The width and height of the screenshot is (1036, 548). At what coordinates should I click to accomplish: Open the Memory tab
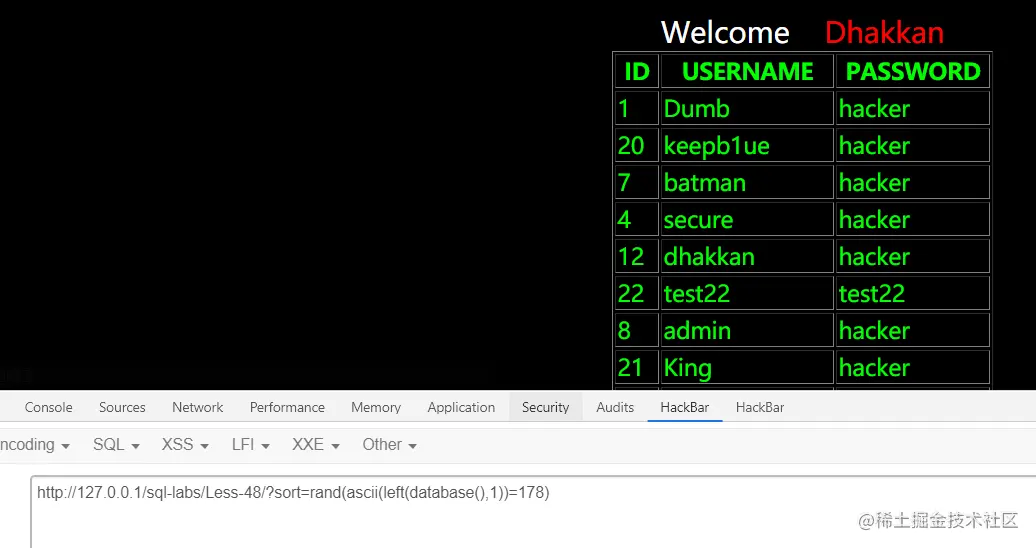click(376, 407)
